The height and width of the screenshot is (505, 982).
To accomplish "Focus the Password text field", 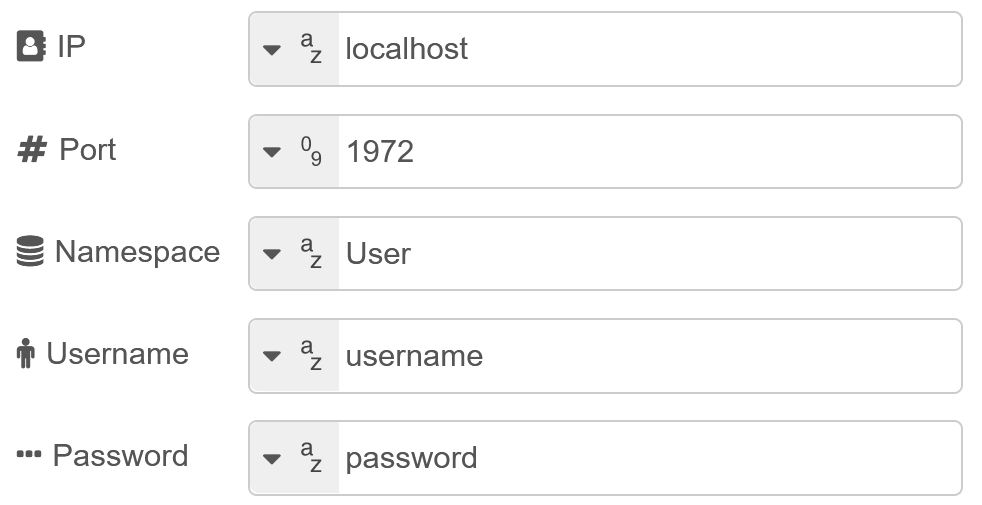I will (x=648, y=457).
